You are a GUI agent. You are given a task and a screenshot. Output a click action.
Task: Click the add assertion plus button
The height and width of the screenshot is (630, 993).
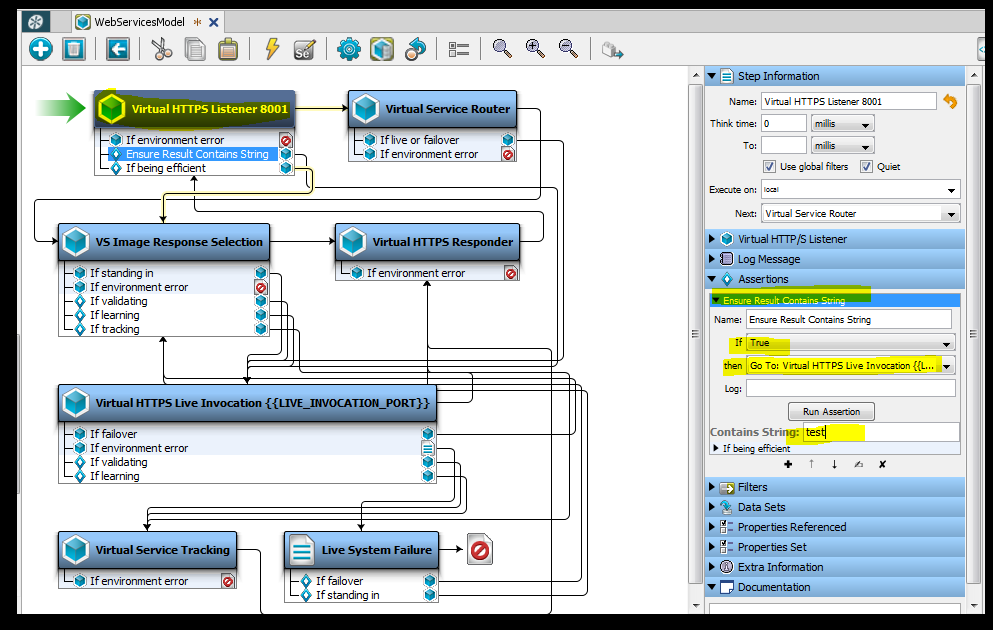coord(788,465)
